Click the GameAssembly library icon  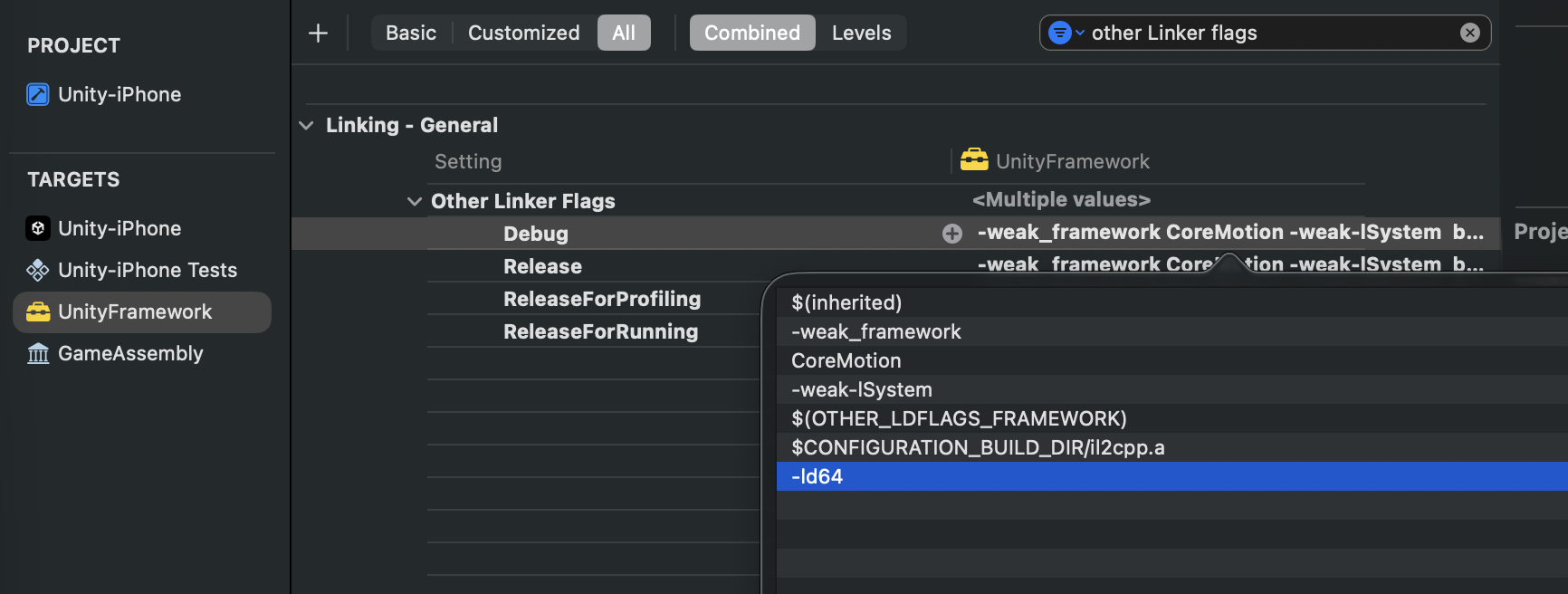[x=38, y=353]
